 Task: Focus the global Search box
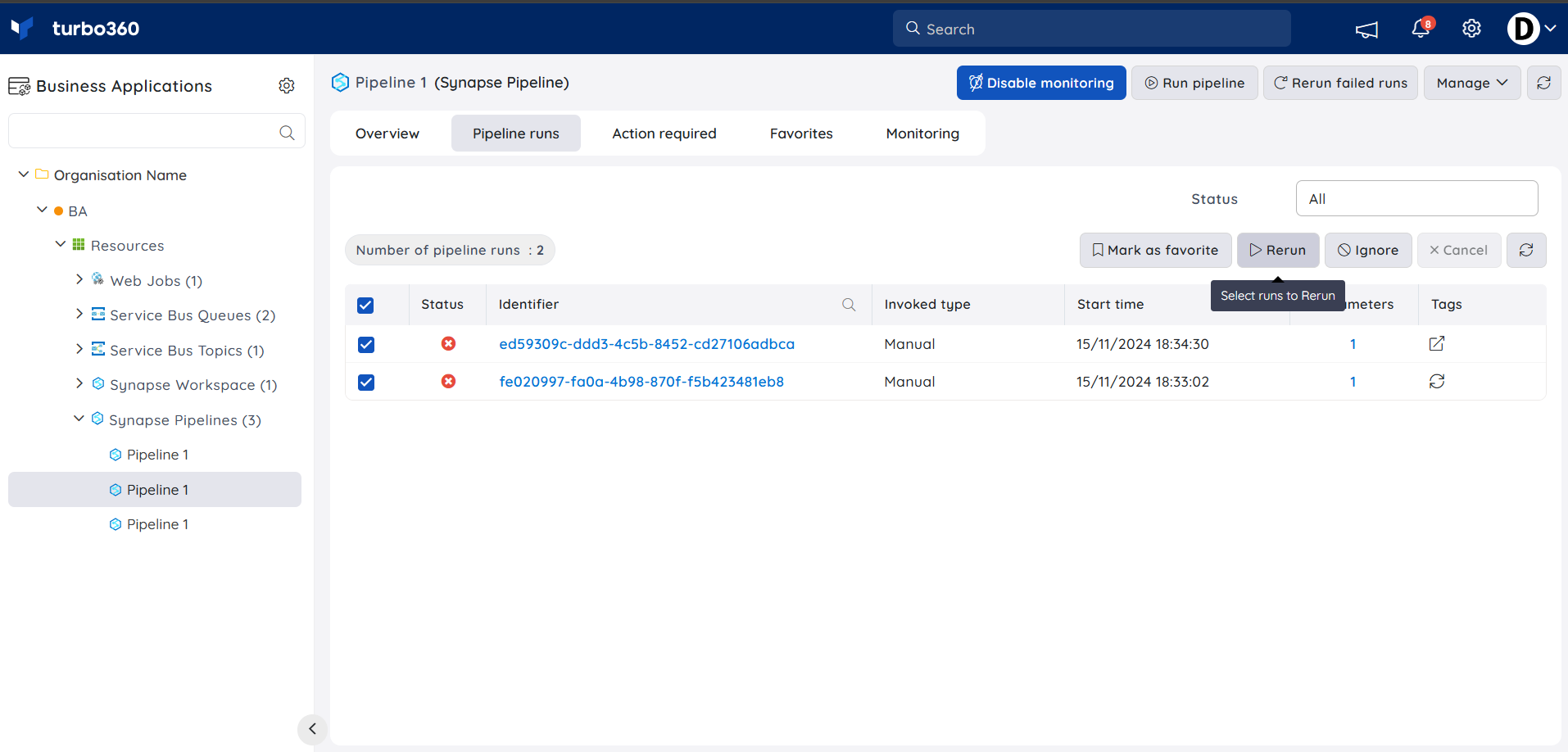(x=1091, y=29)
